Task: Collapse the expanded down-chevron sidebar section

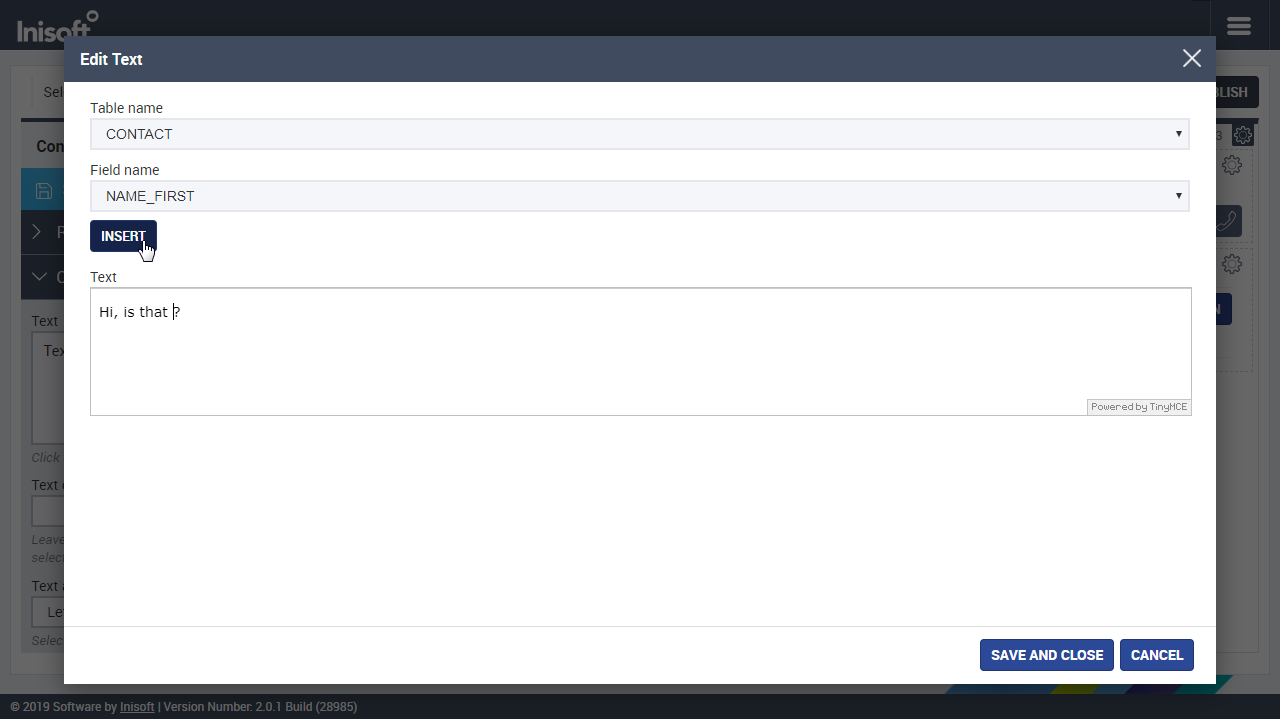Action: point(40,277)
